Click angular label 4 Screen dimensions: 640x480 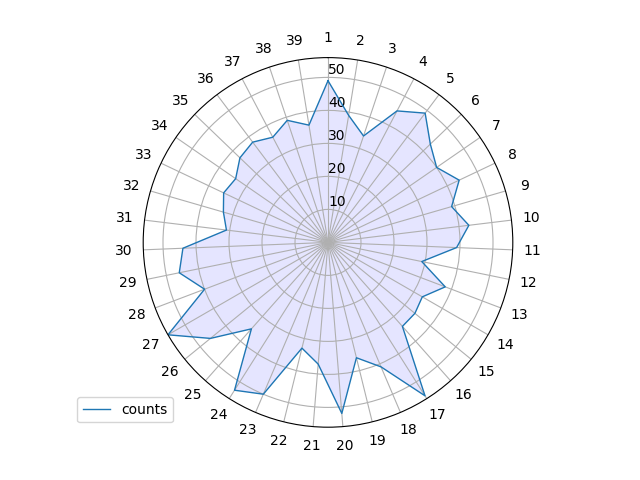point(423,61)
